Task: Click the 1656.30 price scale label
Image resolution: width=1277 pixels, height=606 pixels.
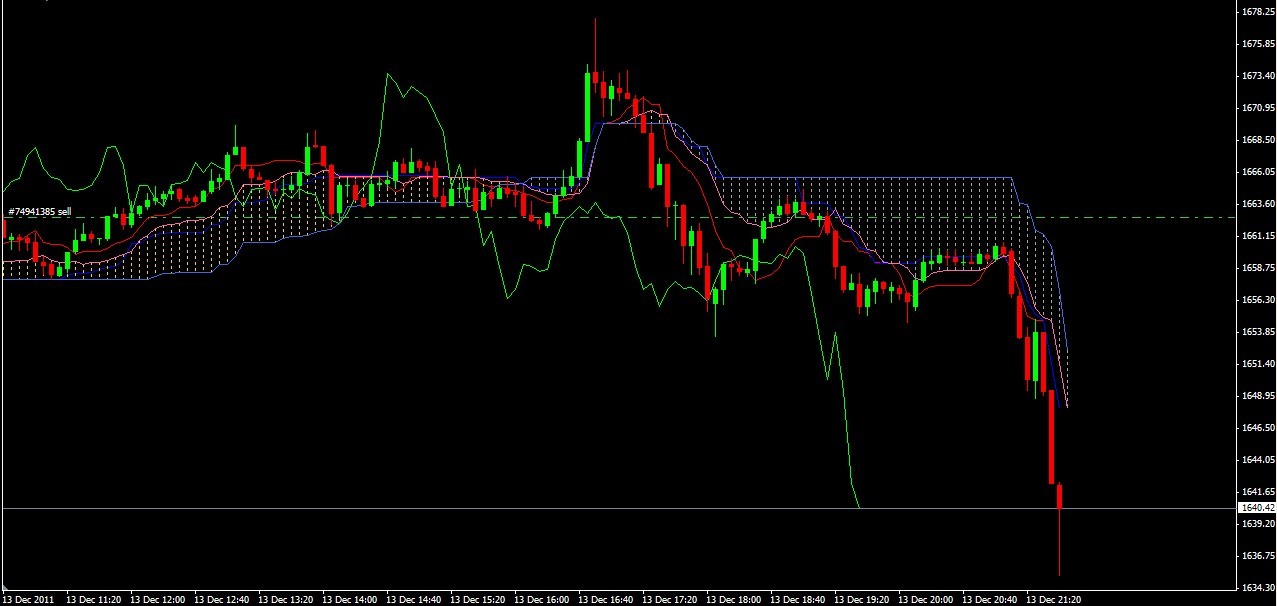Action: (1257, 300)
